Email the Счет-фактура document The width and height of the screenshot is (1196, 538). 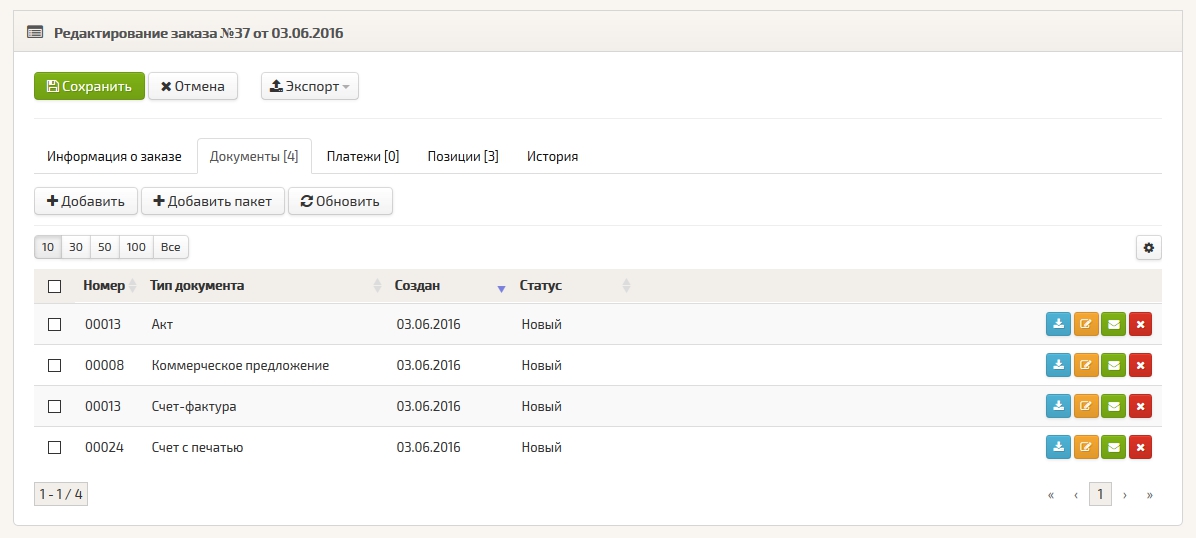coord(1113,406)
